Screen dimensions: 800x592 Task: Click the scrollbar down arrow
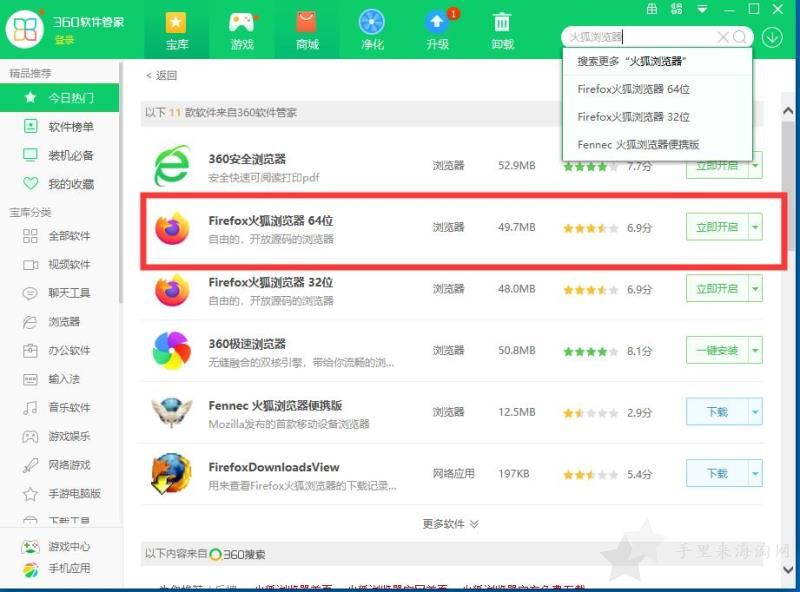click(x=788, y=569)
